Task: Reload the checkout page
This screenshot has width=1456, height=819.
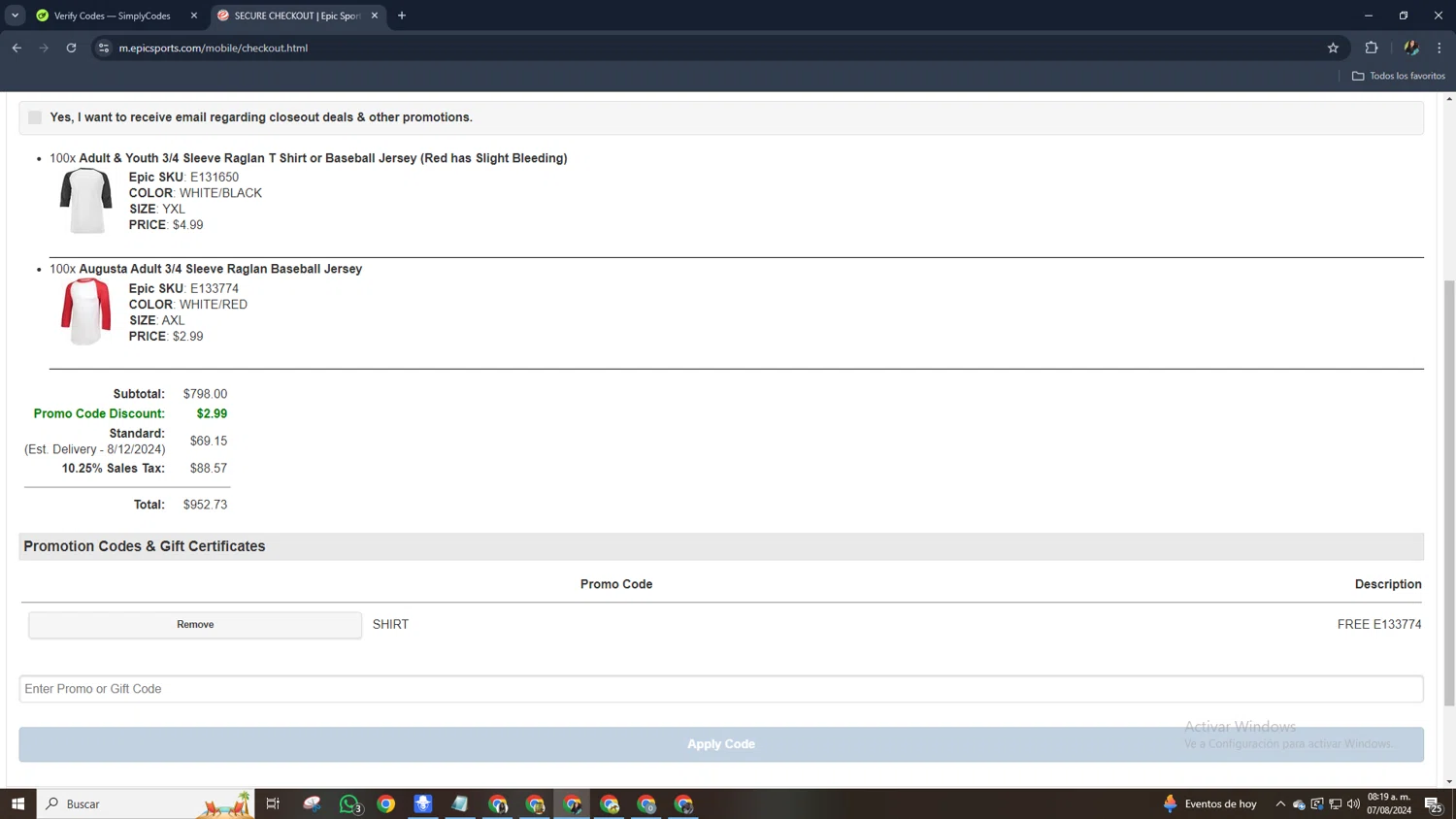Action: click(71, 48)
